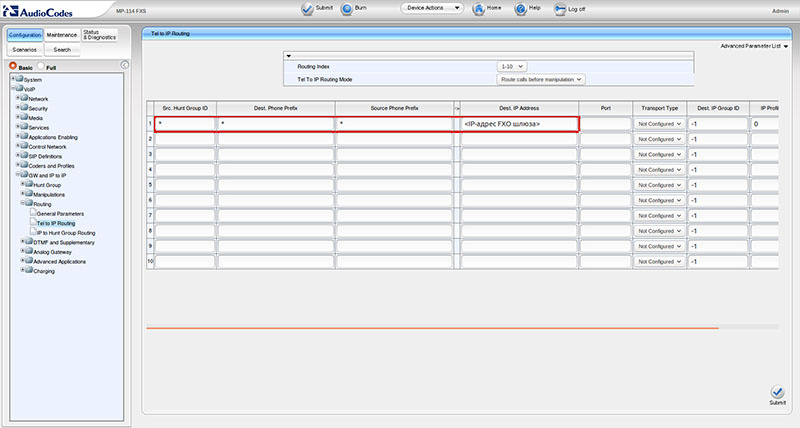Image resolution: width=800 pixels, height=428 pixels.
Task: Click Dest. Phone Prefix field in row 2
Action: tap(276, 139)
